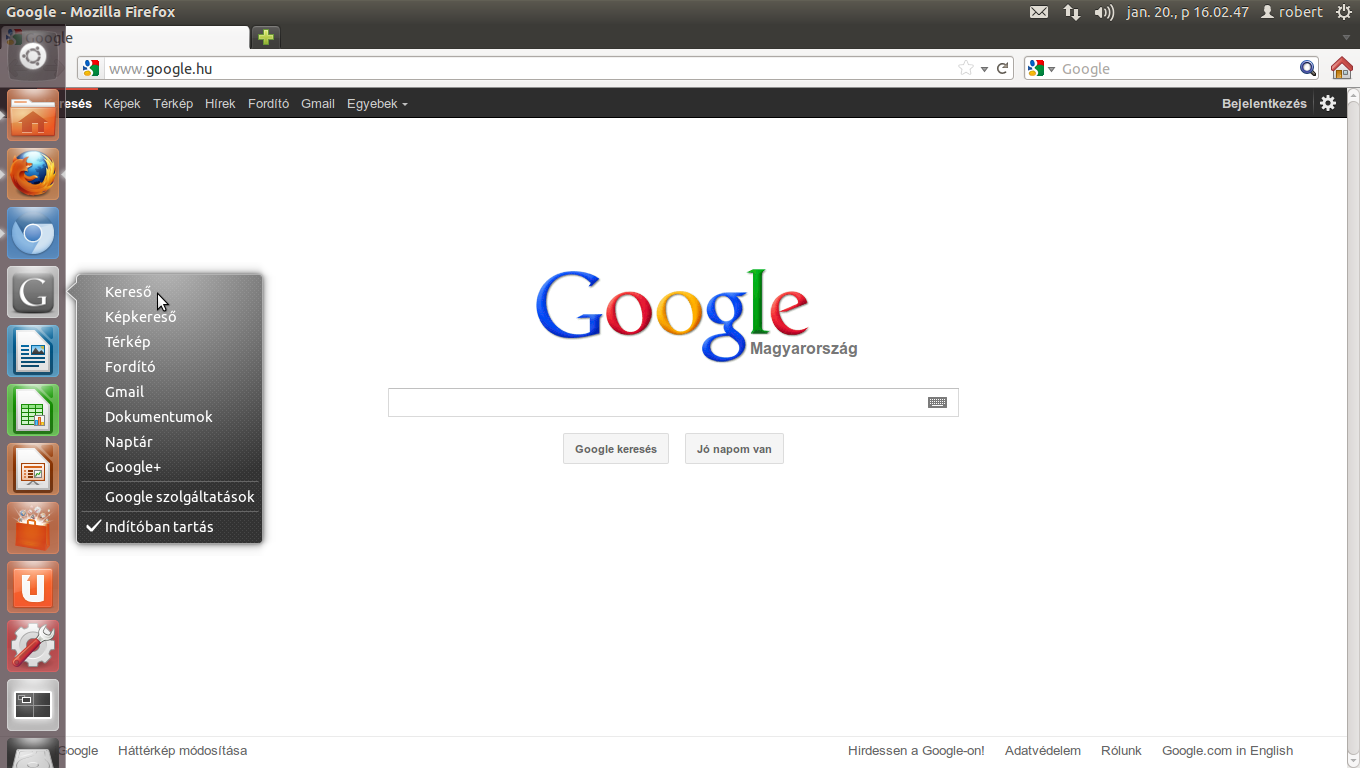Open Gmail in the Google top bar
1360x768 pixels.
pyautogui.click(x=318, y=104)
